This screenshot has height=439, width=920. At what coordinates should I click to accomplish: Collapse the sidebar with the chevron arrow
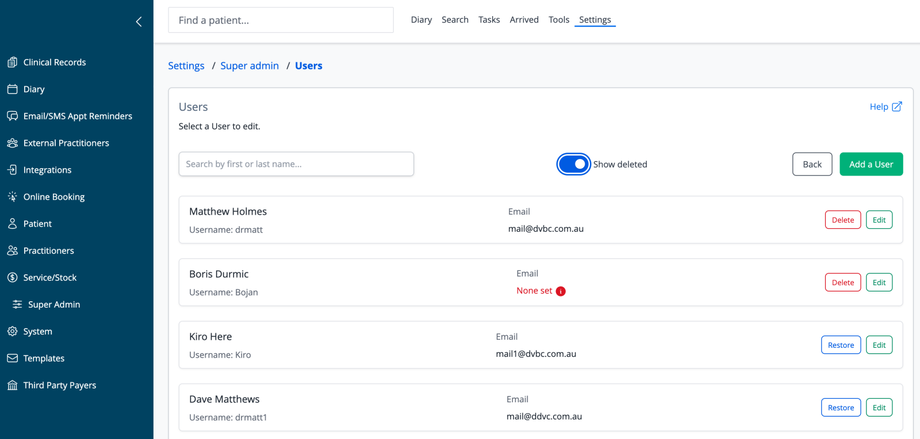139,21
